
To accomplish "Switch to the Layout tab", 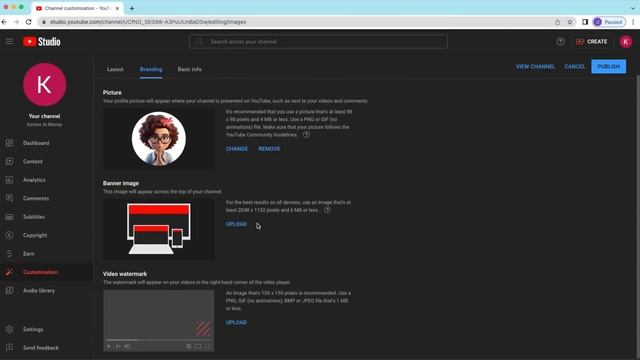I will pos(115,69).
